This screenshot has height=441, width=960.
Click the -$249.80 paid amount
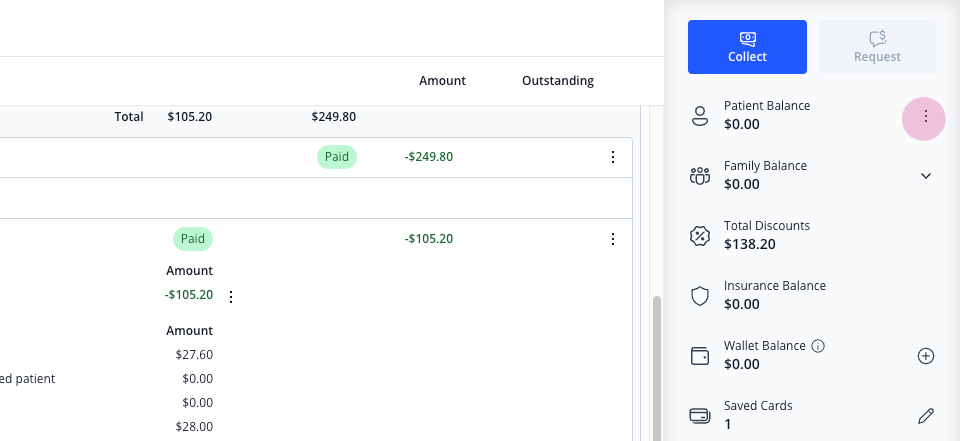pos(429,157)
